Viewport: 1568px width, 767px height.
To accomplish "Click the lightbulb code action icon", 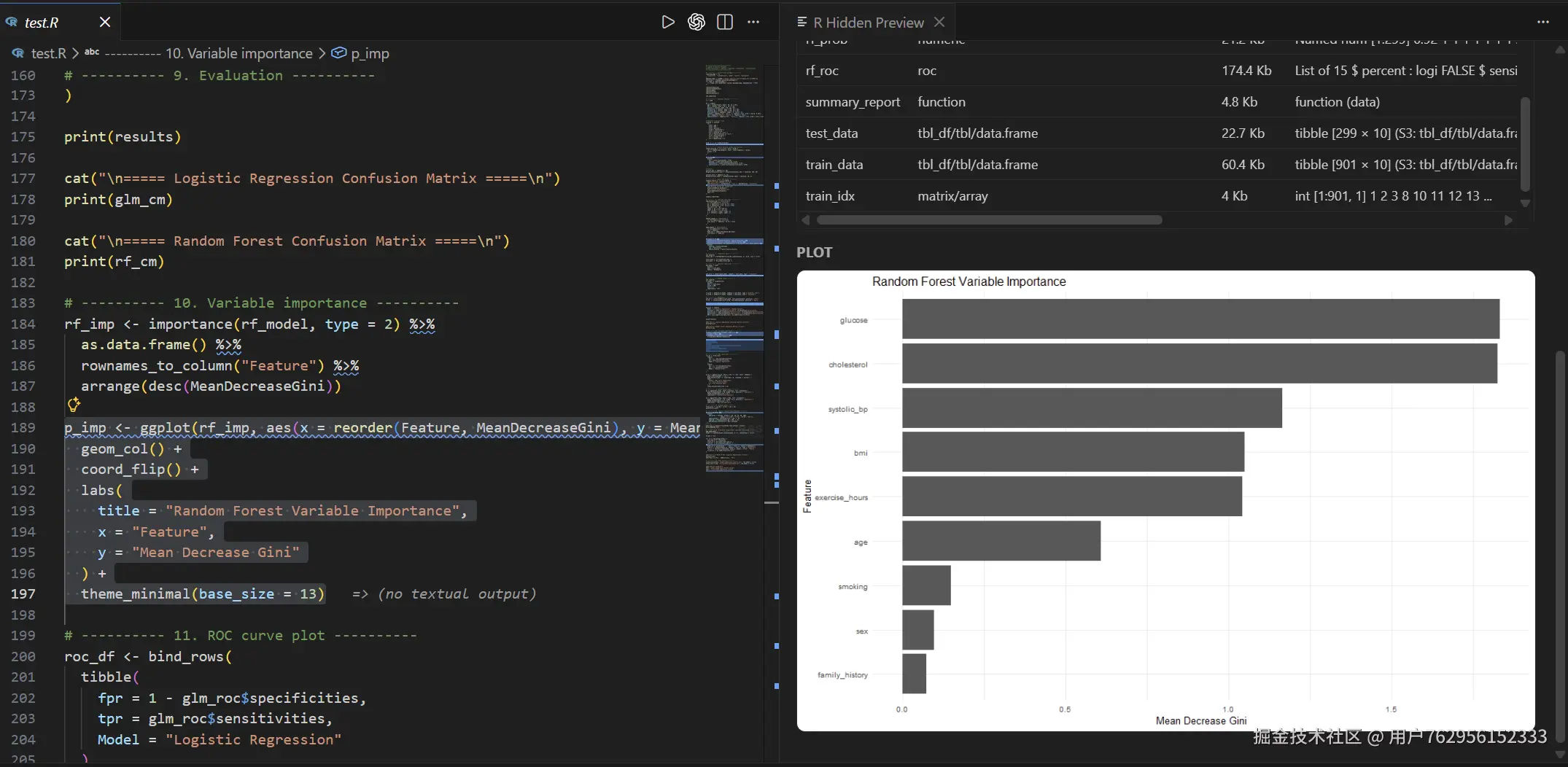I will 74,405.
